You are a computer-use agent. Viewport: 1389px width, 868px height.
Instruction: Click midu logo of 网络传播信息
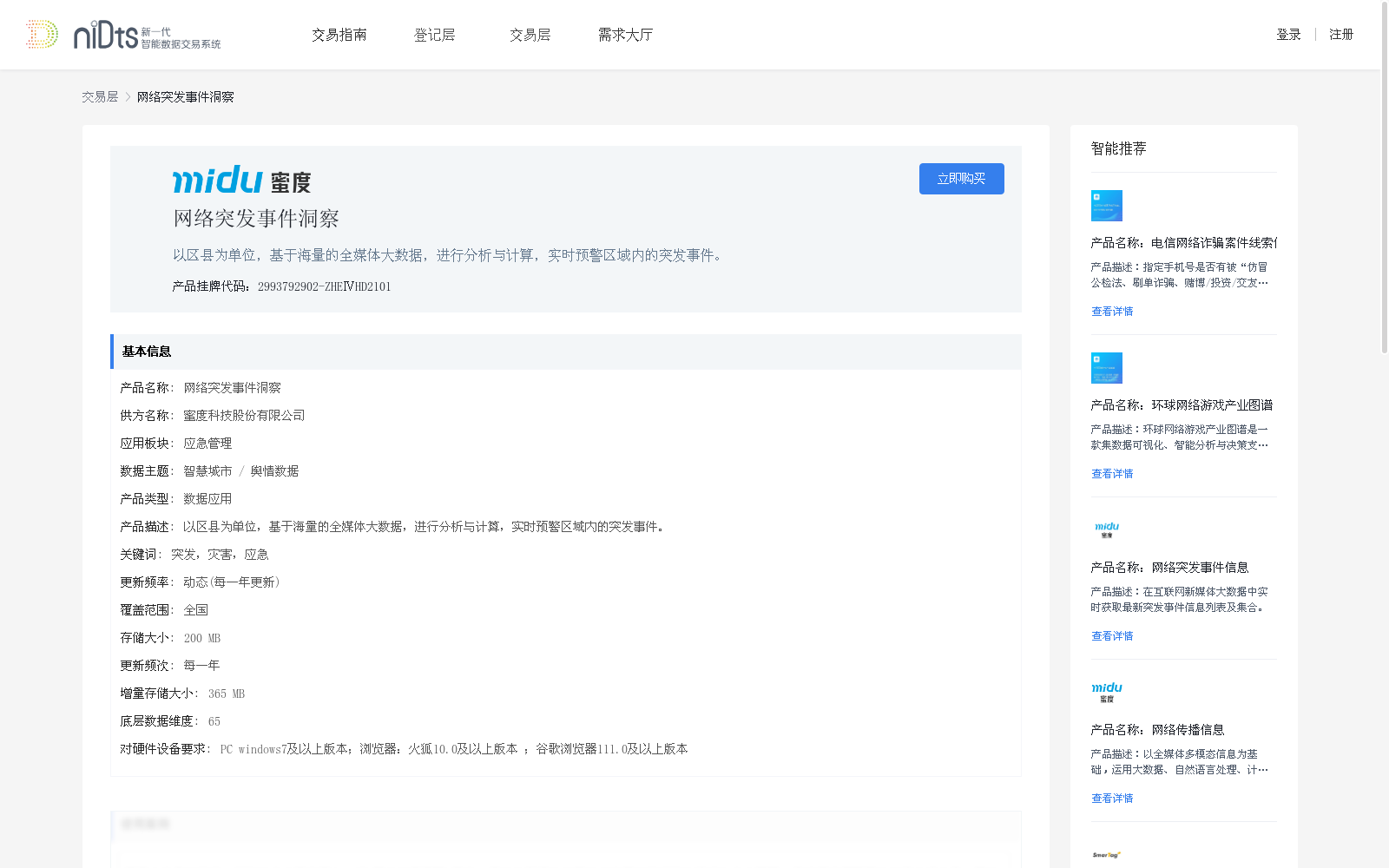(x=1107, y=693)
